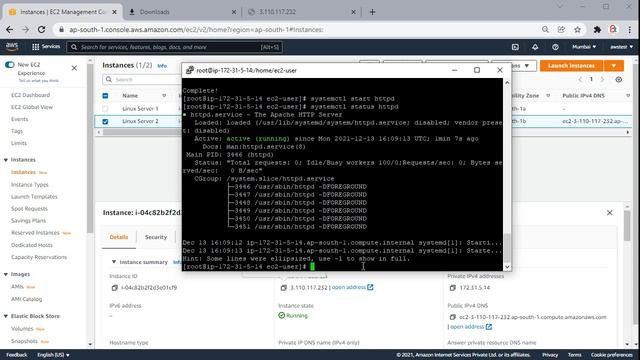640x360 pixels.
Task: Open Launch Templates in the sidebar
Action: (34, 197)
